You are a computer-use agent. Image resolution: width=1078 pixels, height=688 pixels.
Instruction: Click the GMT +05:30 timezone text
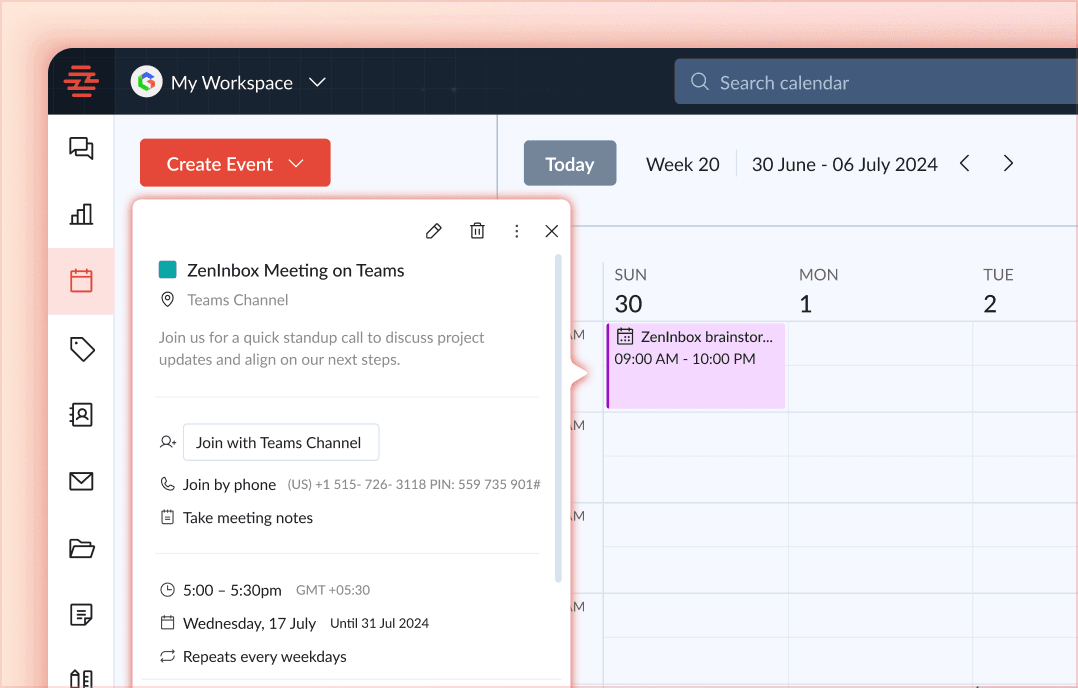(x=333, y=590)
